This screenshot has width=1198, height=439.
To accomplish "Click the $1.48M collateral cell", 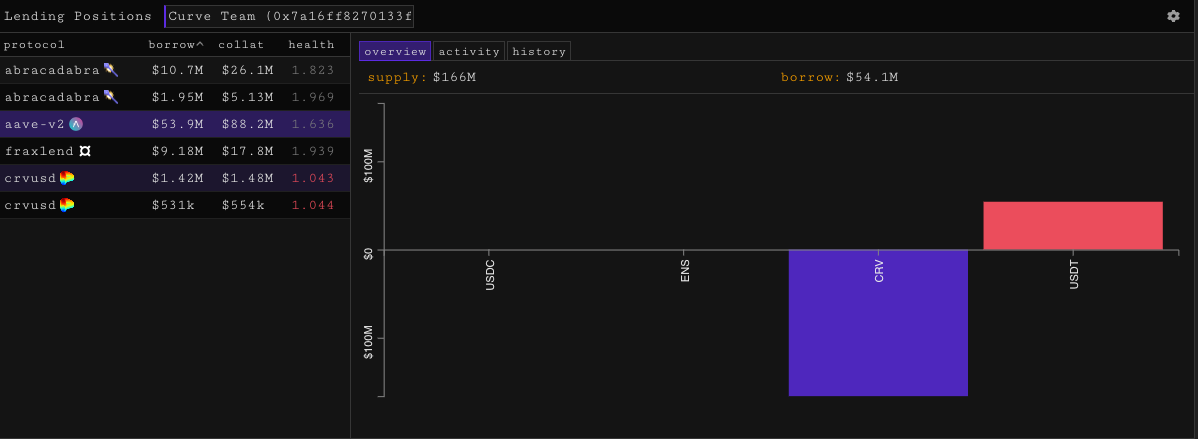I will [248, 178].
